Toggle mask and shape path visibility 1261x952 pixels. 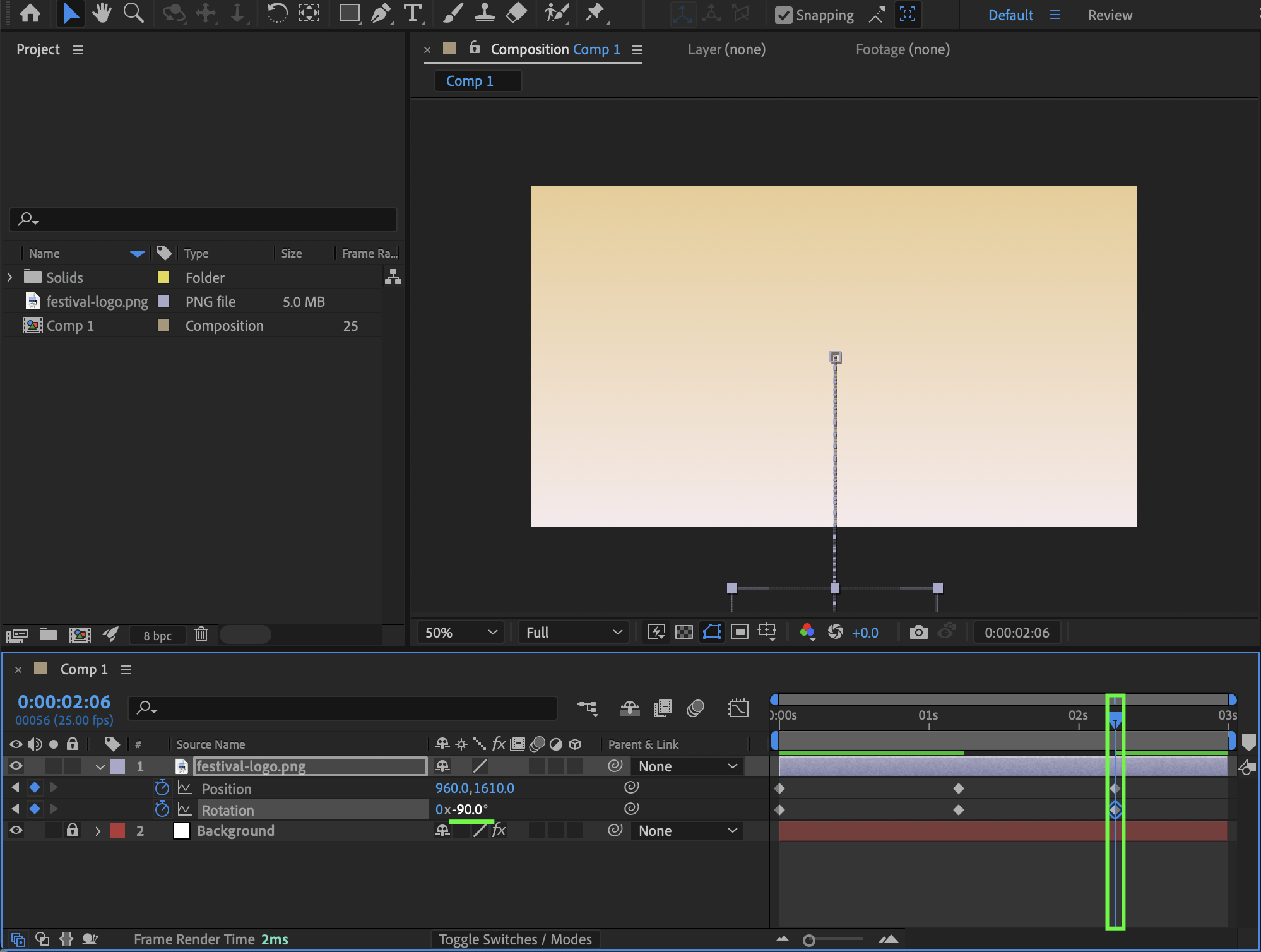[x=712, y=632]
